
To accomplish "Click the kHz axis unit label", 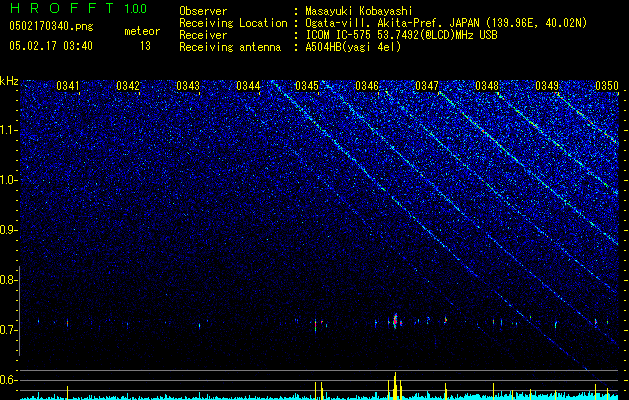I will 9,81.
